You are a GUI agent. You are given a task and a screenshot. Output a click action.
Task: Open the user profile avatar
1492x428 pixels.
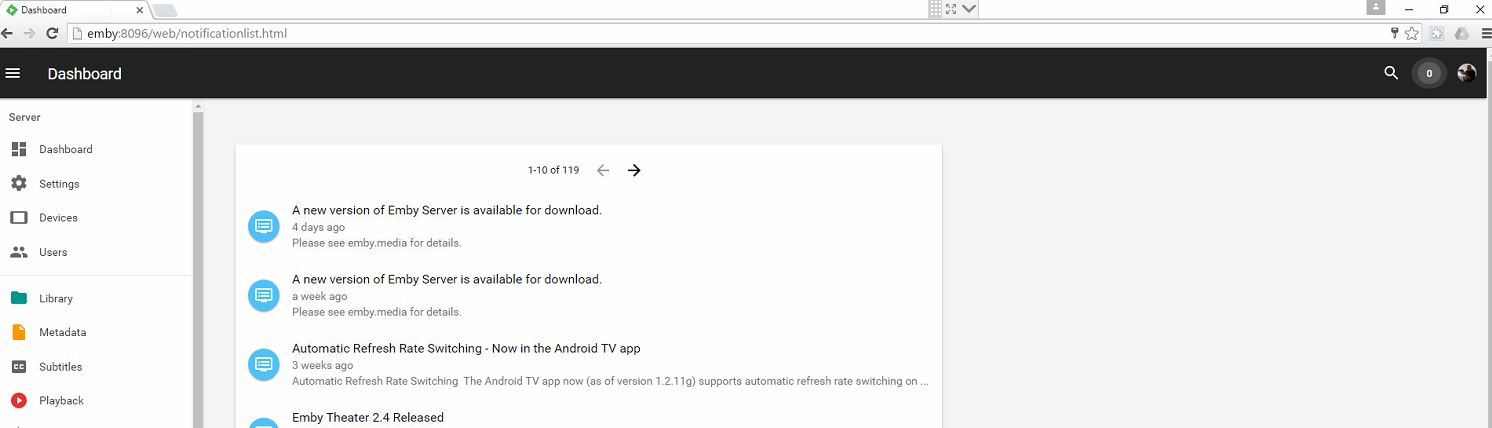pos(1467,73)
